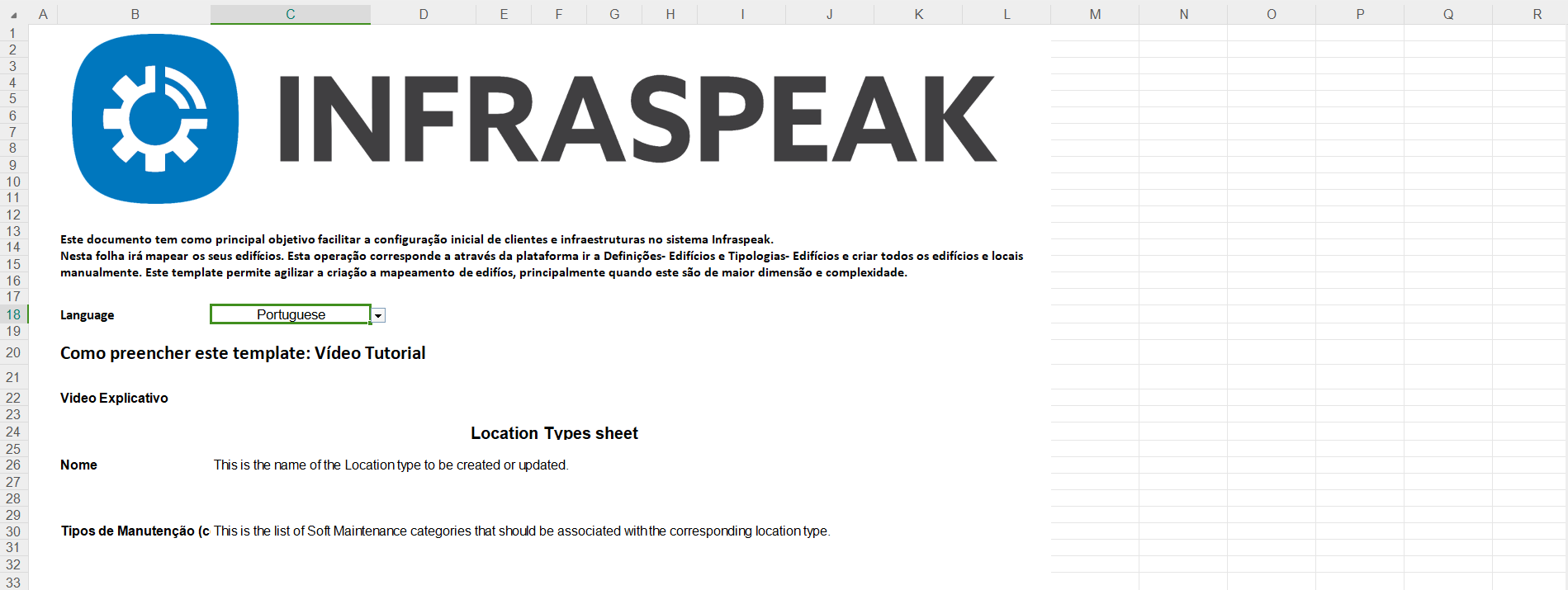Select row 33 header

click(13, 582)
